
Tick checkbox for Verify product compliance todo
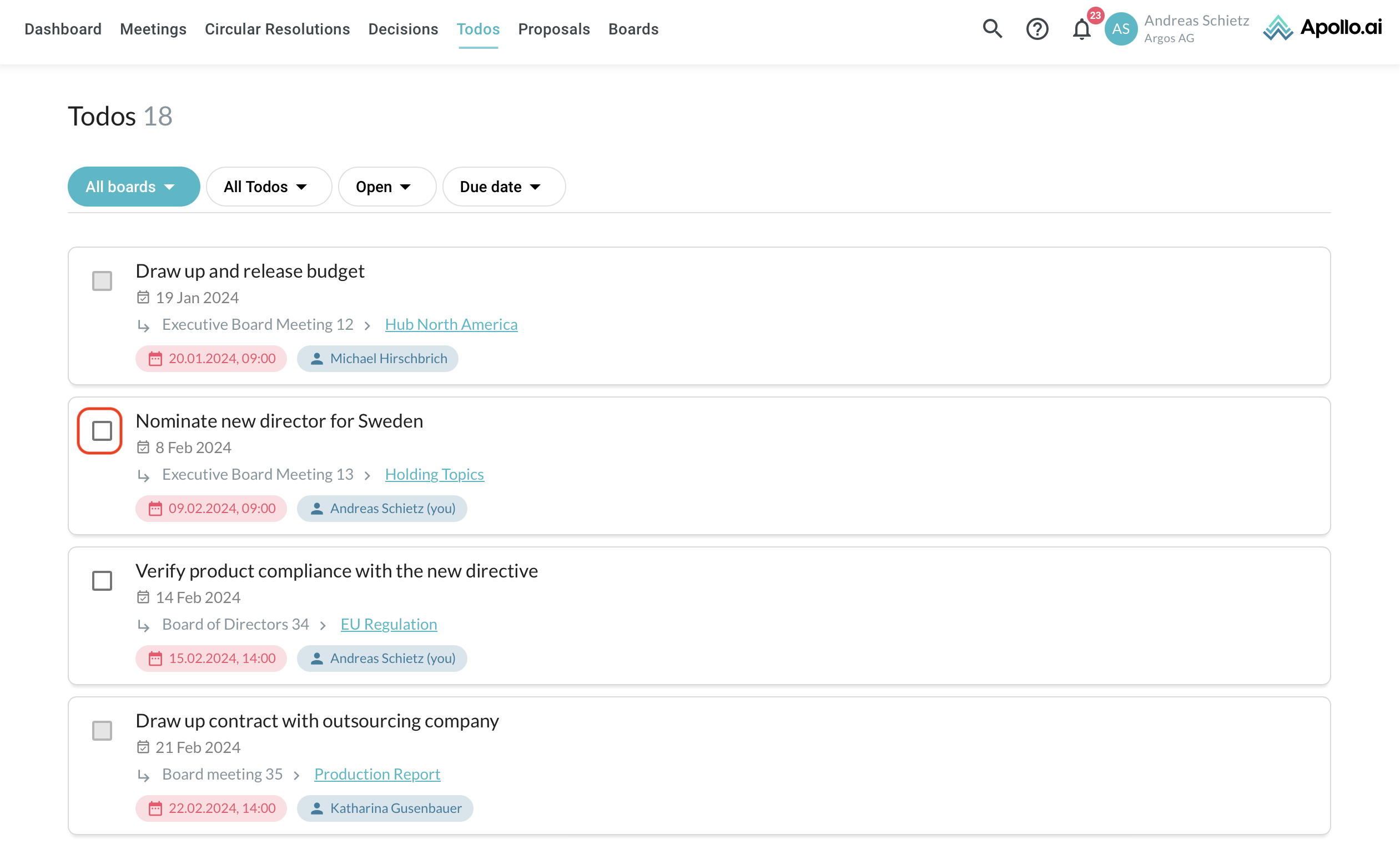[102, 580]
